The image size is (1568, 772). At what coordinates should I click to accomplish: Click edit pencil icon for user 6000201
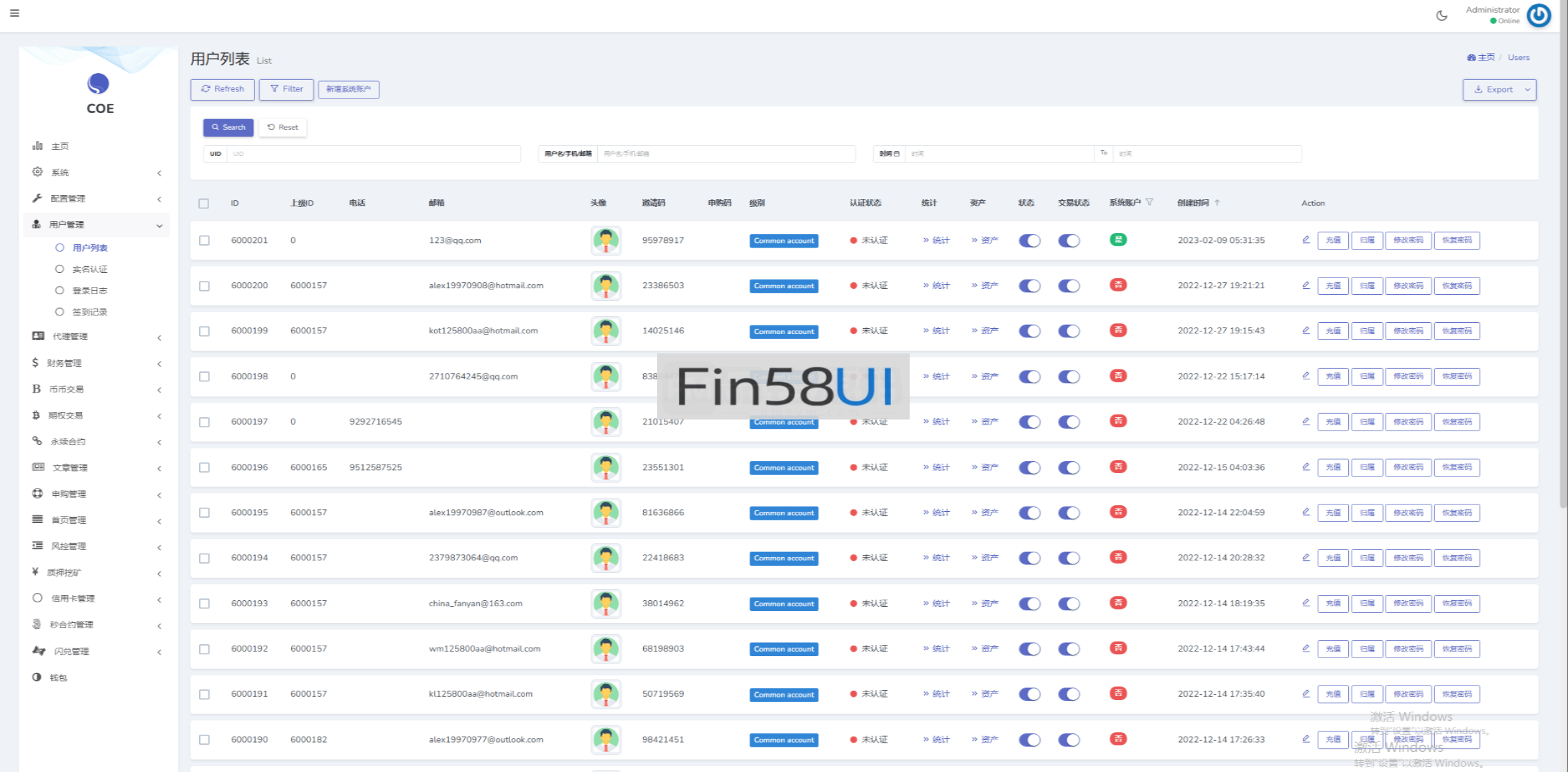(1306, 240)
